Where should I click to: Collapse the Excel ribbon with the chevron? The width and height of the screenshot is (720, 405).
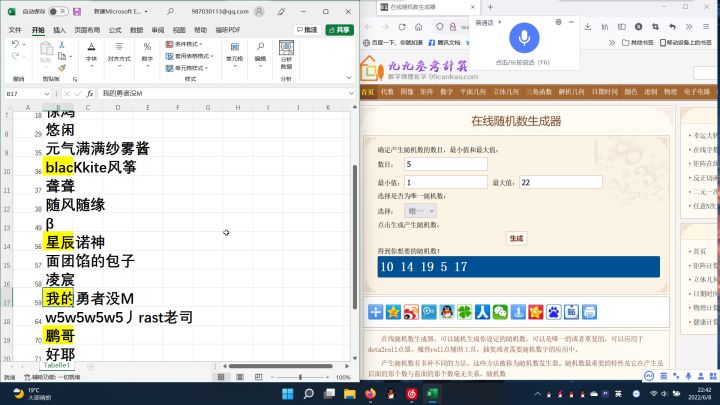[349, 78]
